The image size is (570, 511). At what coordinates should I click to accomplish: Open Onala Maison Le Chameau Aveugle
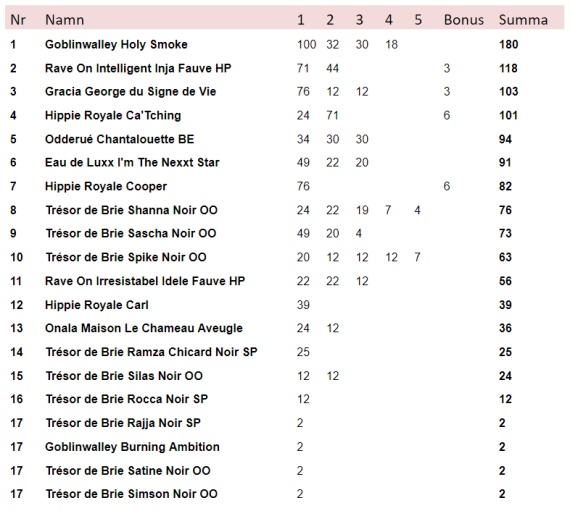tap(144, 328)
